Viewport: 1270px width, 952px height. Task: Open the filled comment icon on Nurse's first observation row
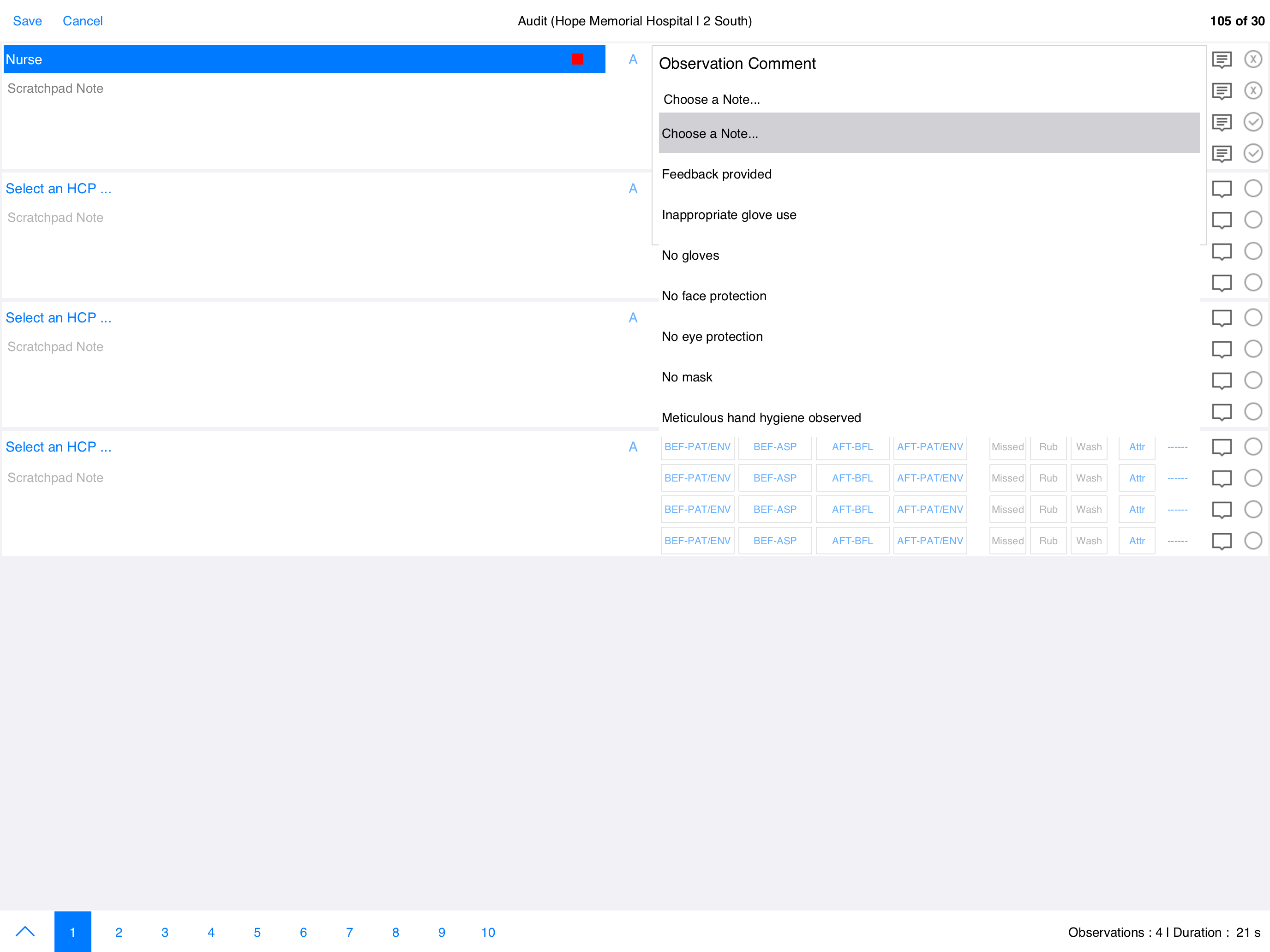coord(1221,59)
